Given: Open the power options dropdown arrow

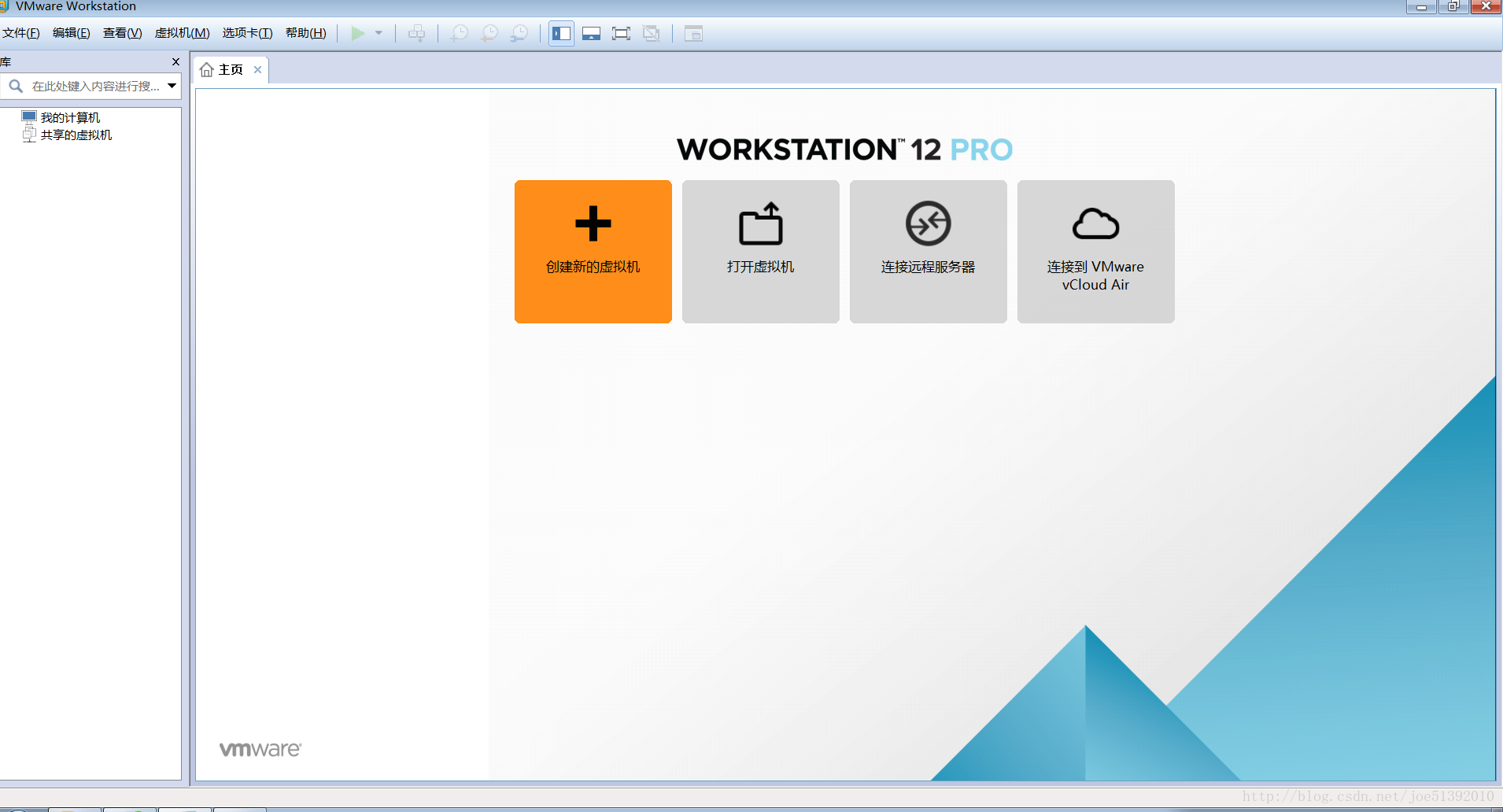Looking at the screenshot, I should tap(379, 33).
